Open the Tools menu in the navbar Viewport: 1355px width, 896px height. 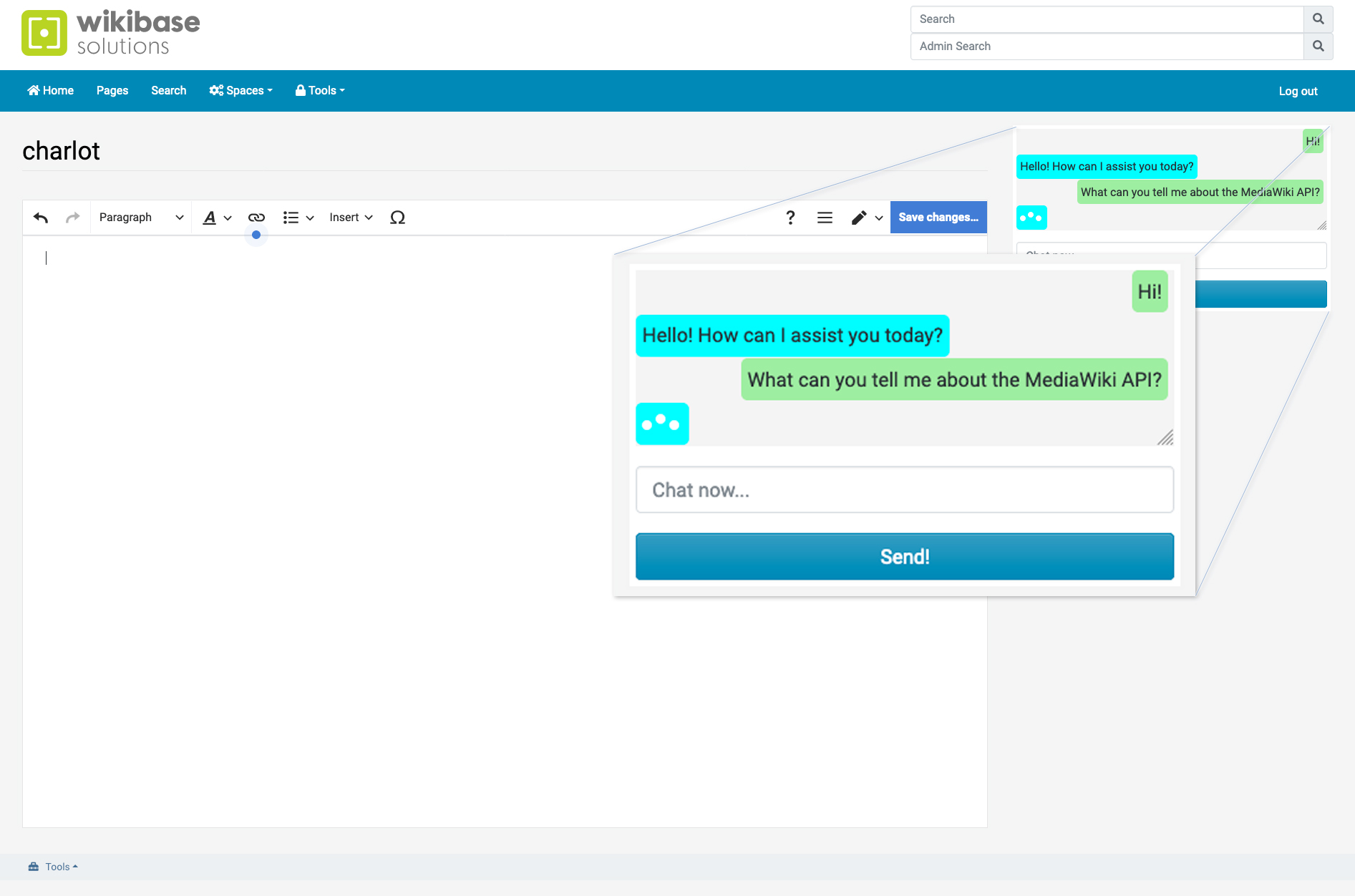click(x=319, y=90)
